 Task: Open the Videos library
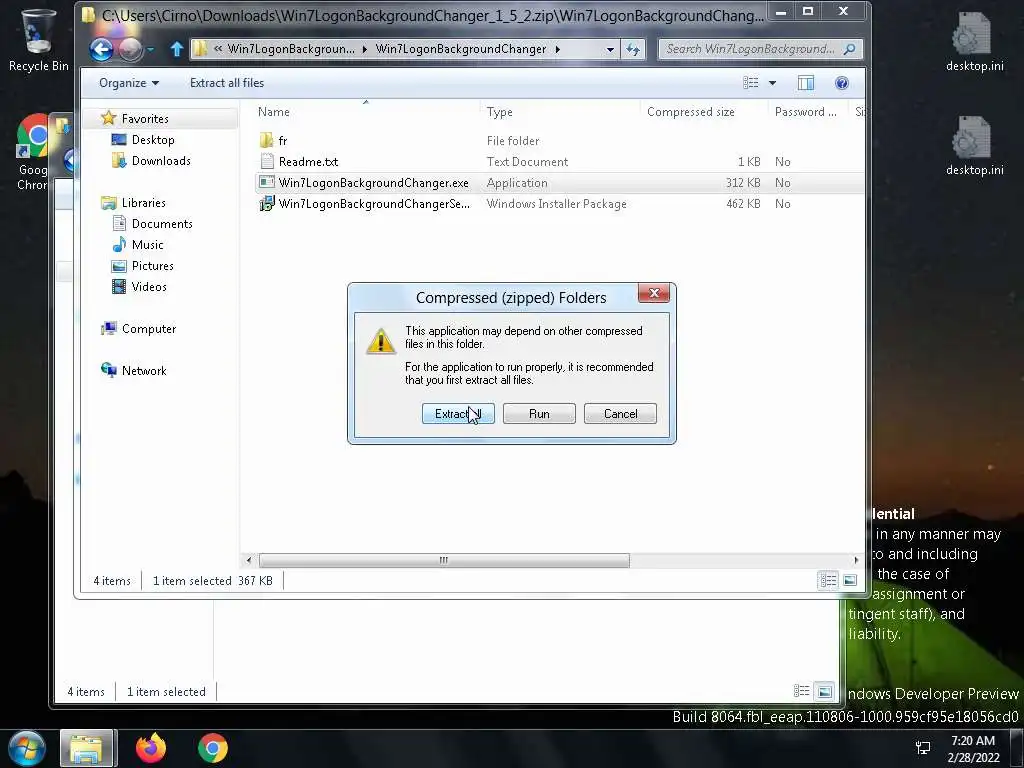149,286
